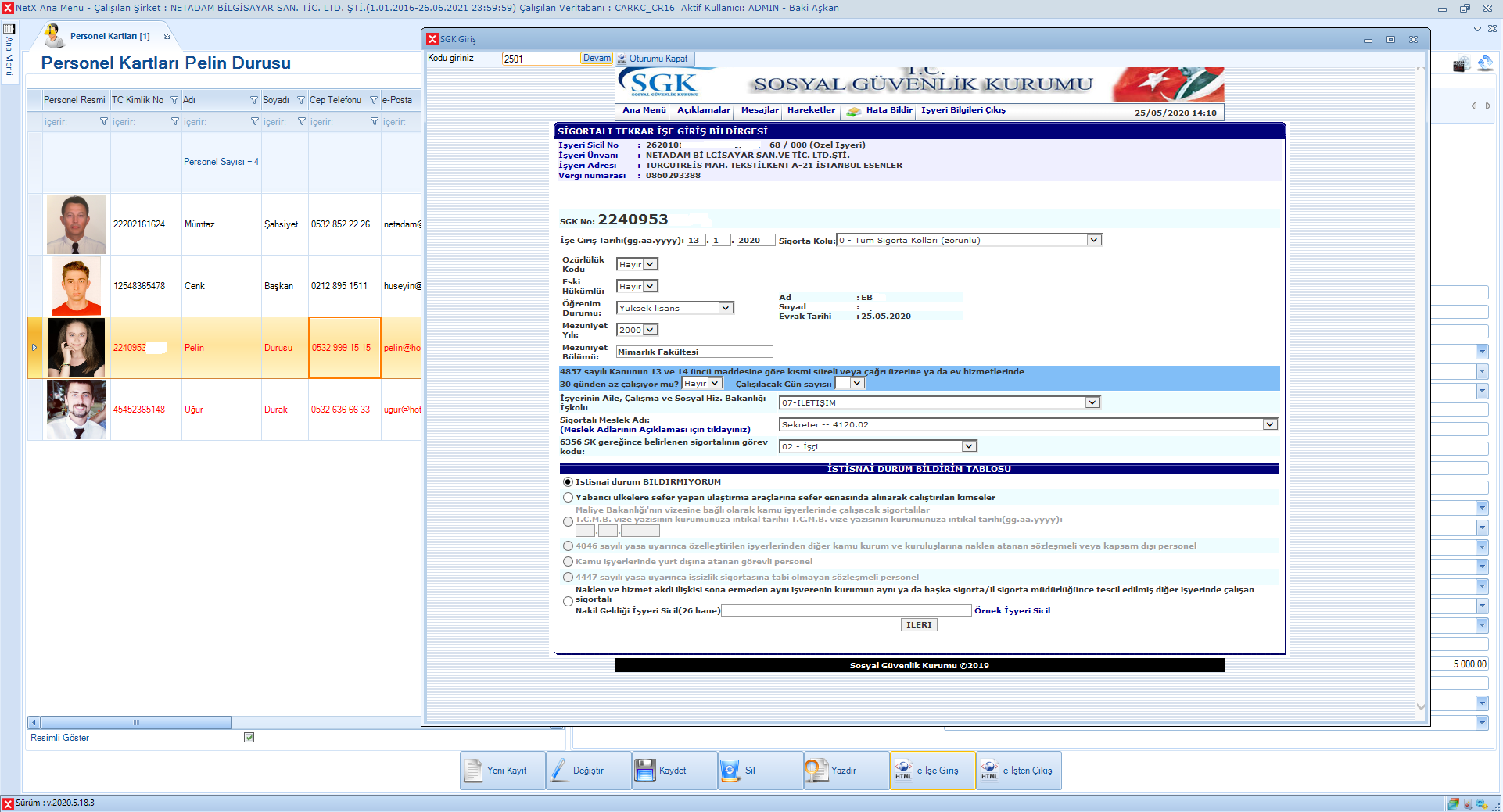Open the SGK Ana Menü menu

pos(644,110)
